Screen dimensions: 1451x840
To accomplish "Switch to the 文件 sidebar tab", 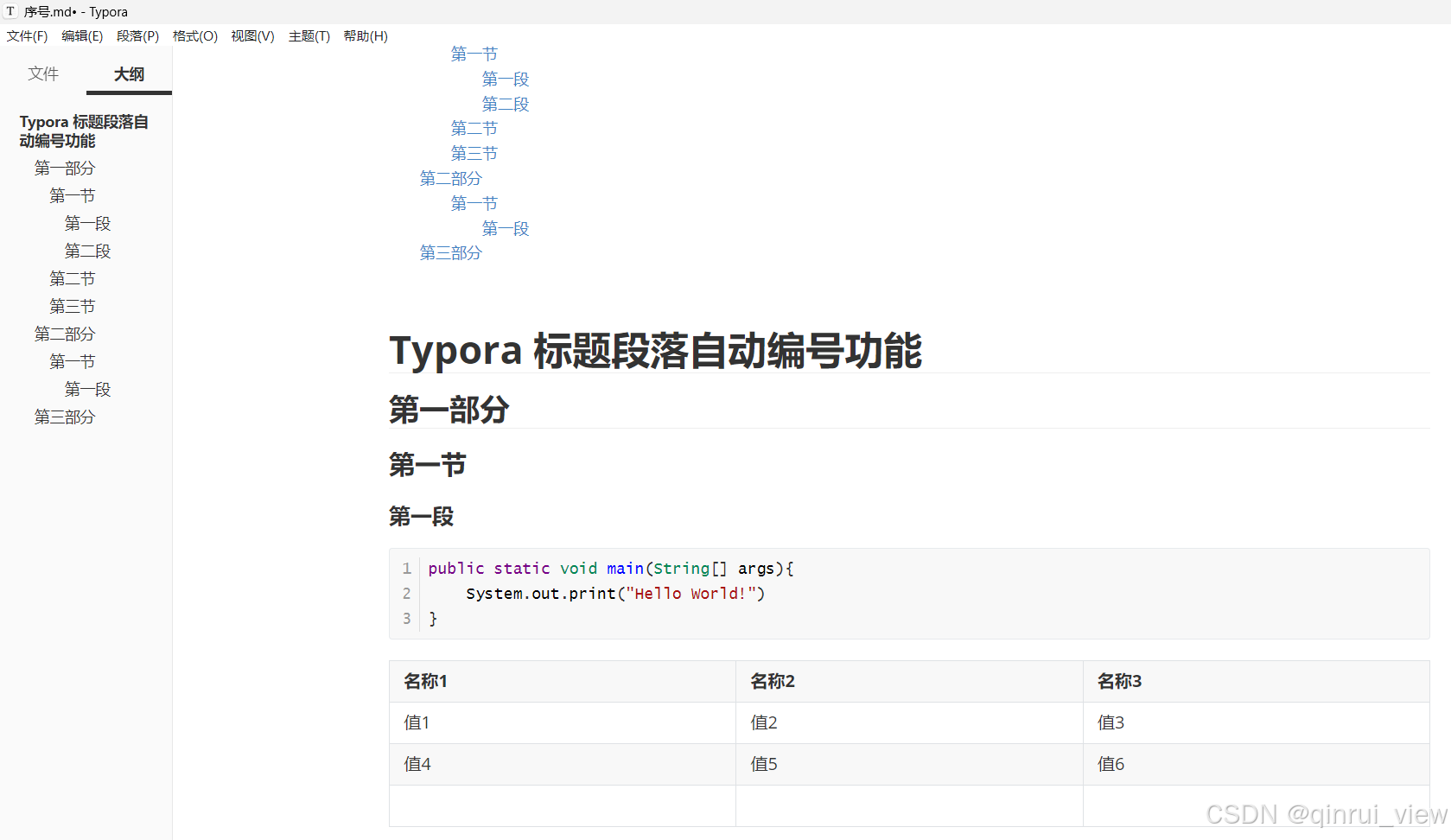I will click(x=43, y=74).
